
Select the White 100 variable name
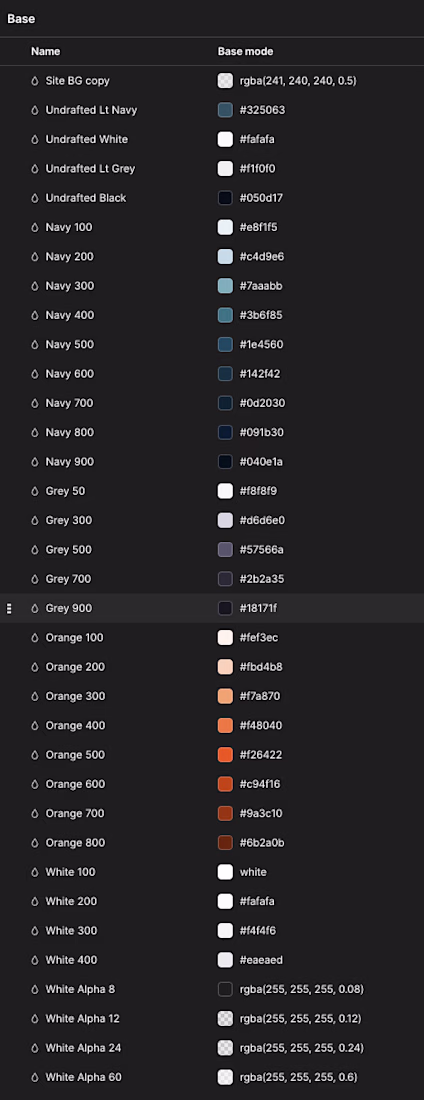click(70, 872)
